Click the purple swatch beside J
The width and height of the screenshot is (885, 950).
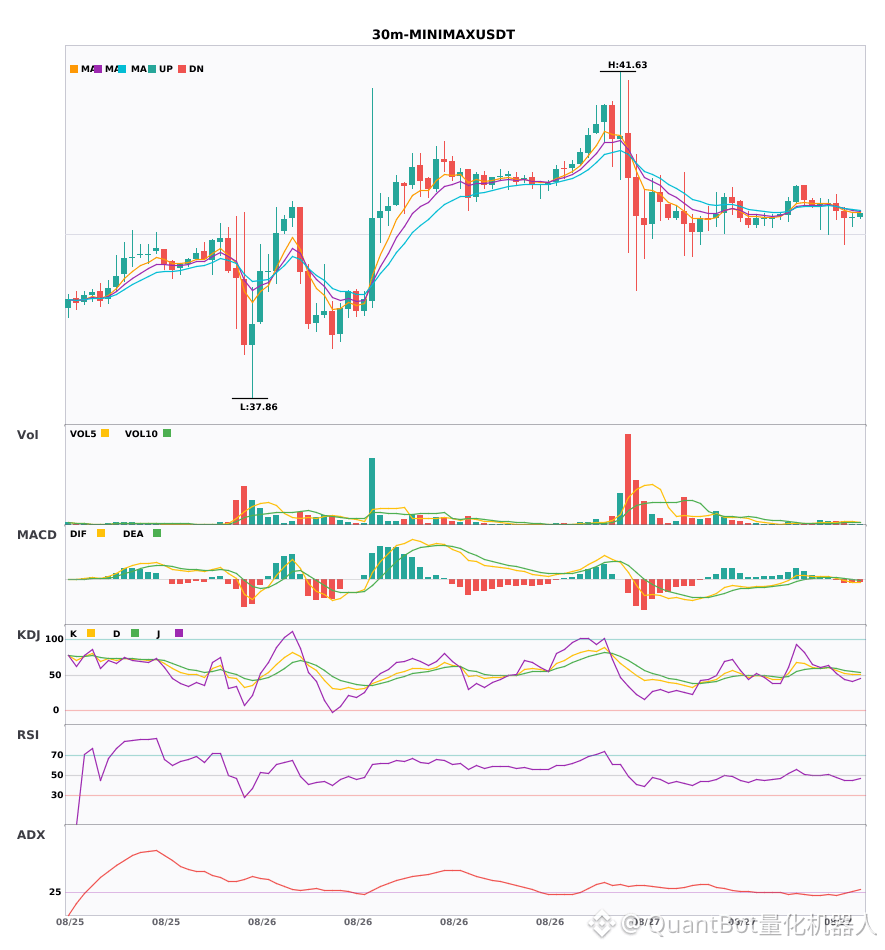[179, 633]
